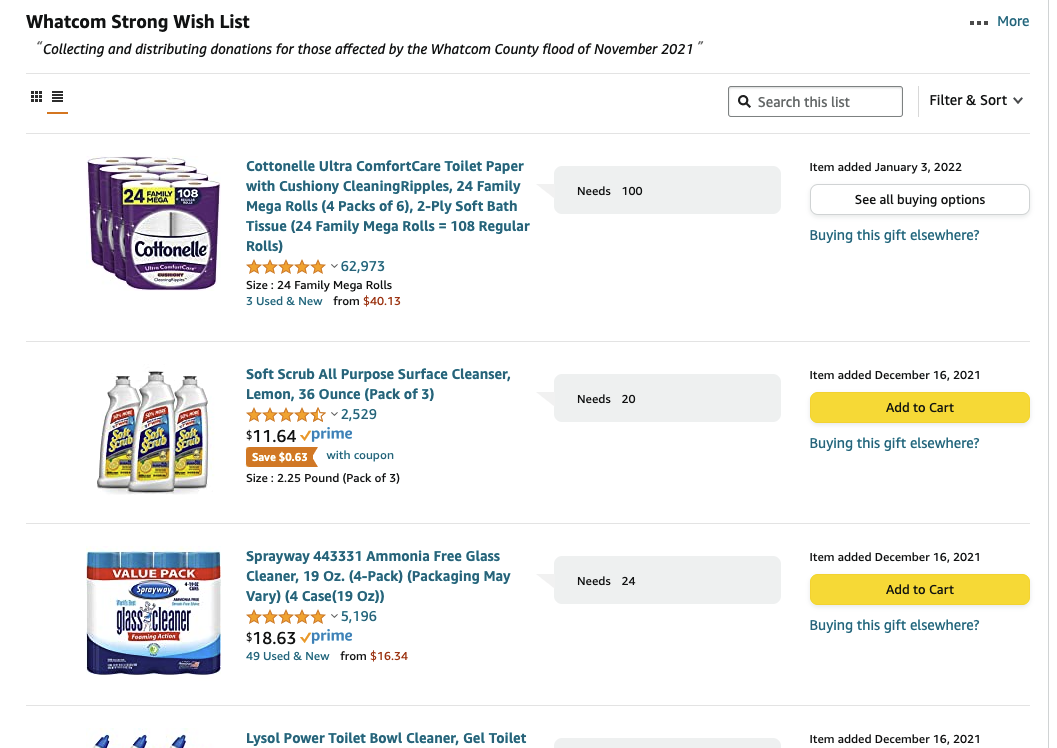
Task: Expand the Filter & Sort dropdown
Action: coord(975,100)
